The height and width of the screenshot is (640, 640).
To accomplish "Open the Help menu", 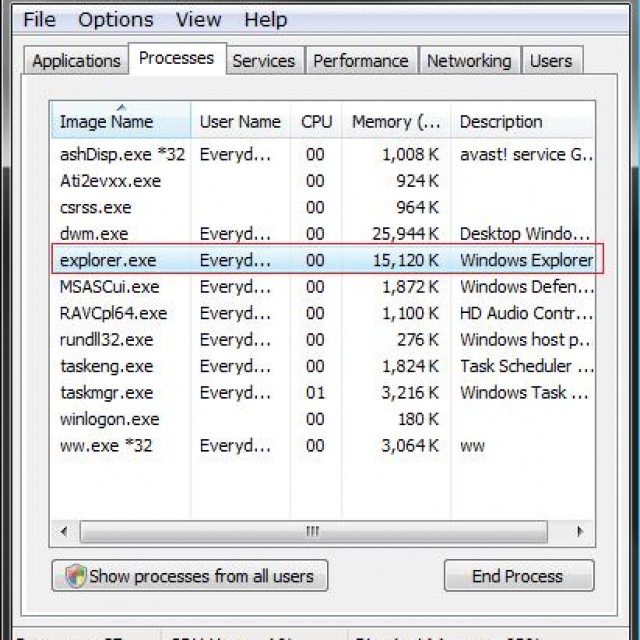I will pos(265,20).
